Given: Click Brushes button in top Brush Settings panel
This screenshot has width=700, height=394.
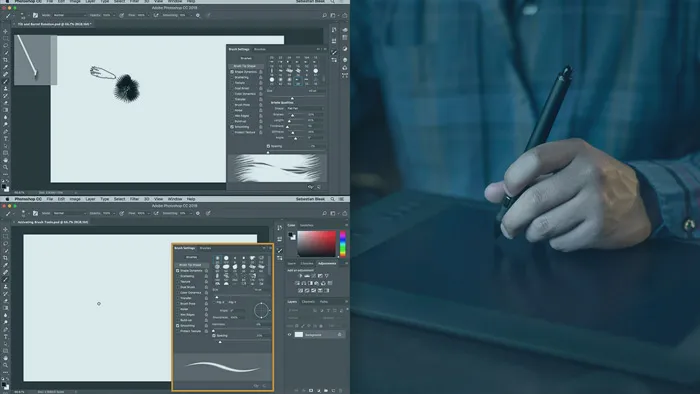Looking at the screenshot, I should pyautogui.click(x=246, y=58).
